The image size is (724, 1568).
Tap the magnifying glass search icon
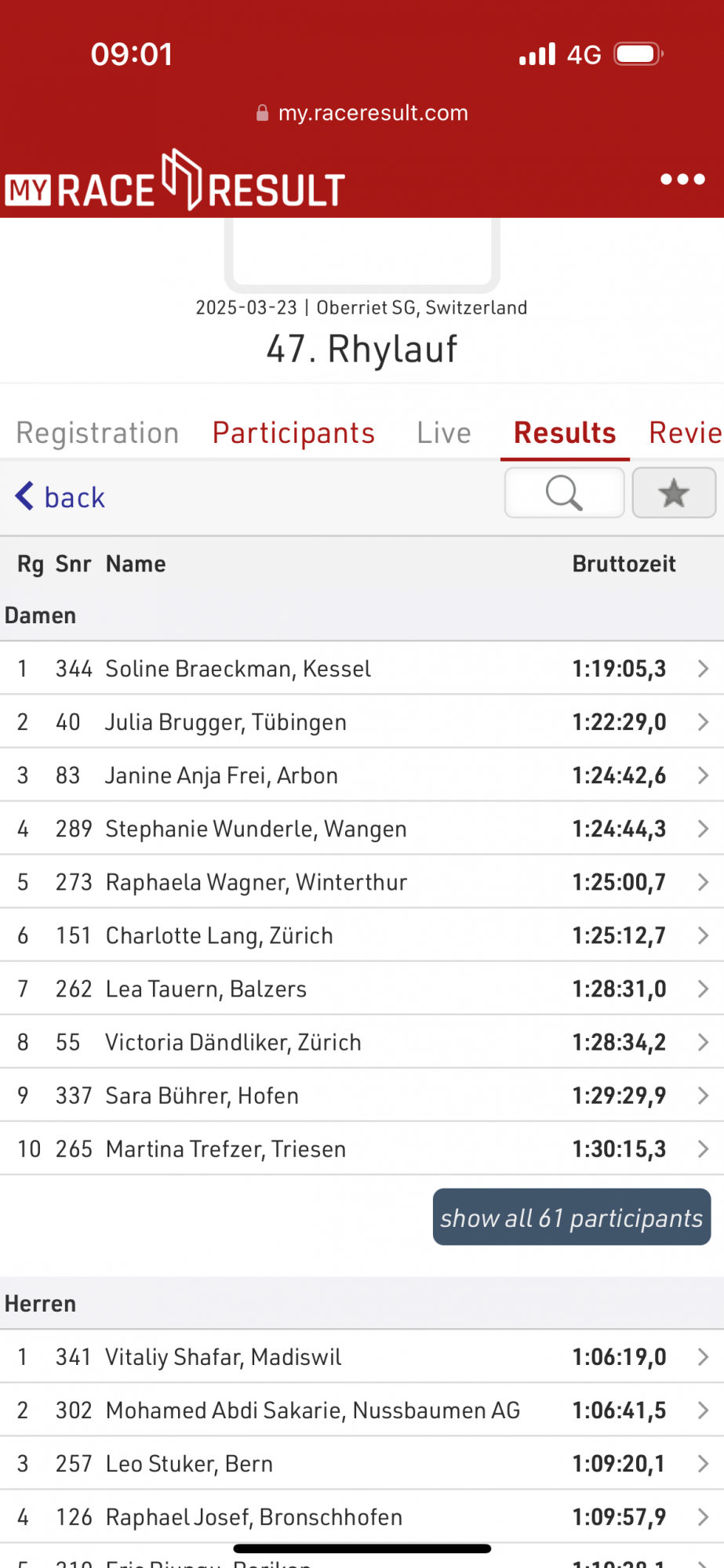point(564,493)
